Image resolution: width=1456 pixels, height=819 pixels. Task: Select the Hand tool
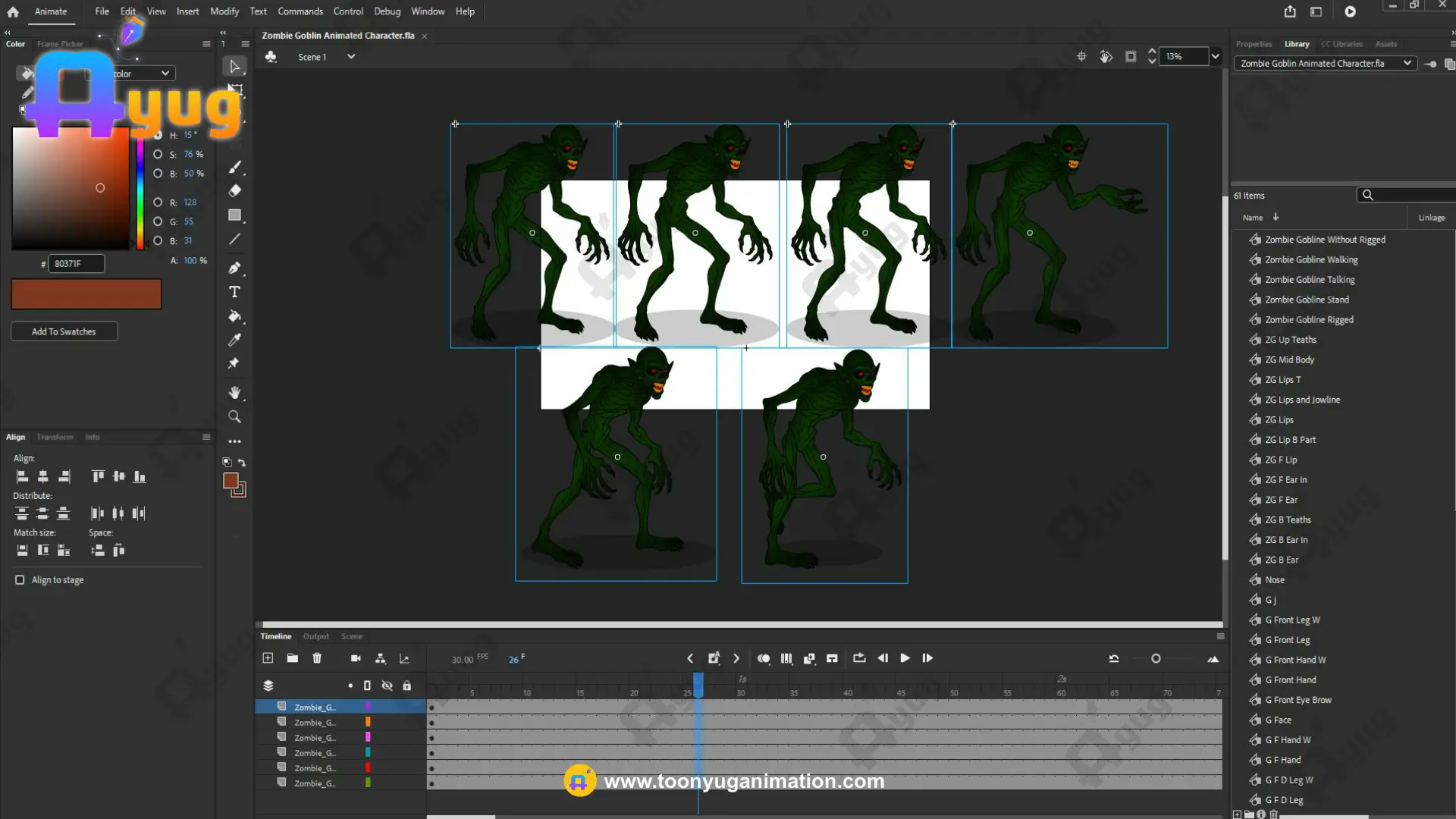point(234,392)
